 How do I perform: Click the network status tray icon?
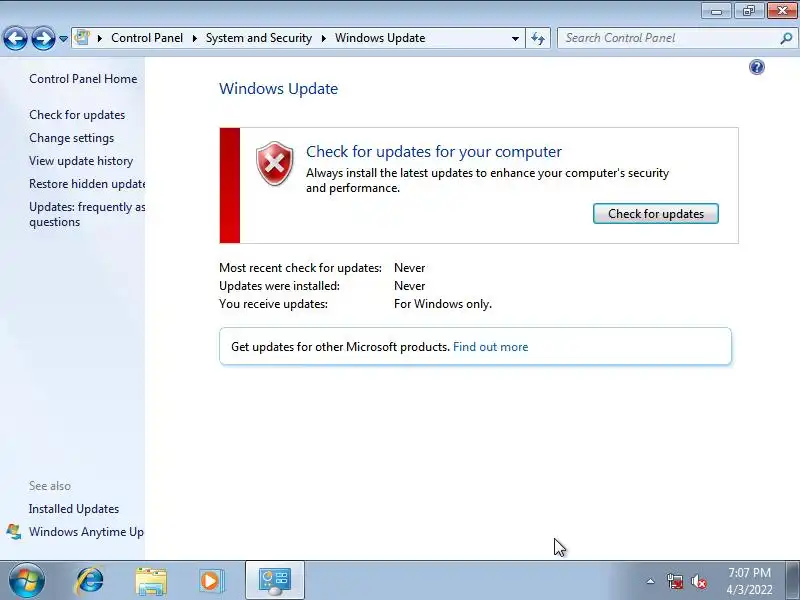[x=675, y=581]
